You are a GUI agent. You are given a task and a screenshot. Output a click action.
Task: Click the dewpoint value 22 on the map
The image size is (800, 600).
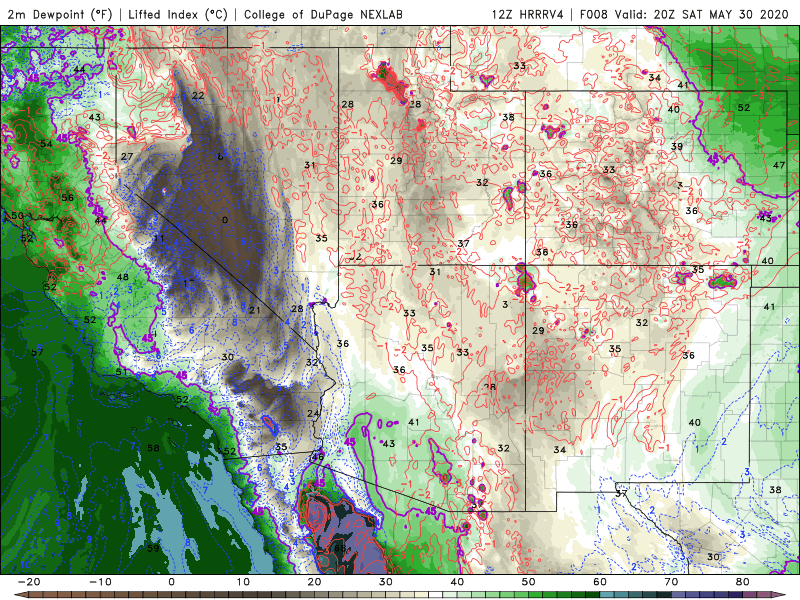198,95
